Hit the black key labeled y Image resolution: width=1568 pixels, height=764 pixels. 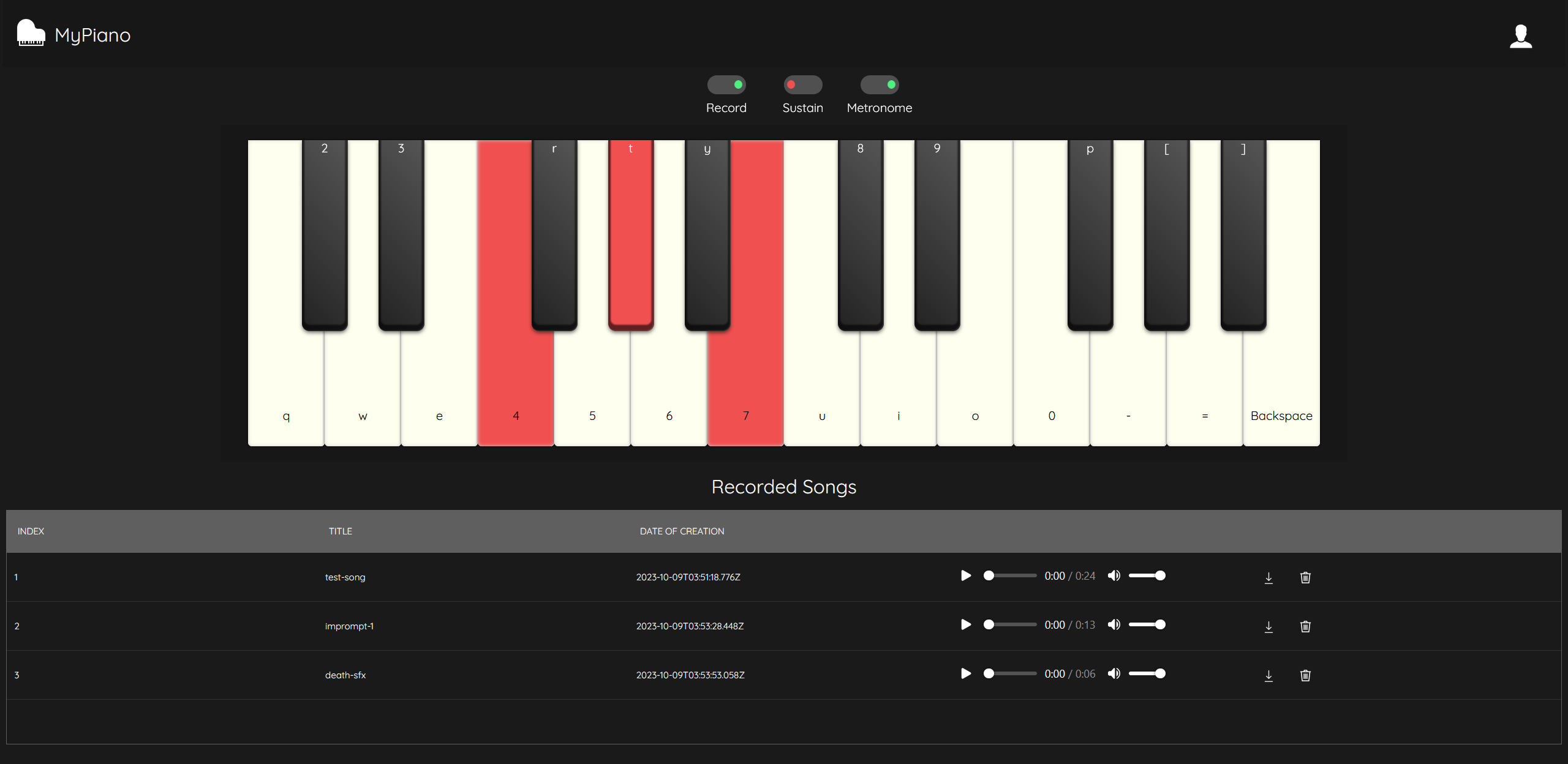coord(707,235)
